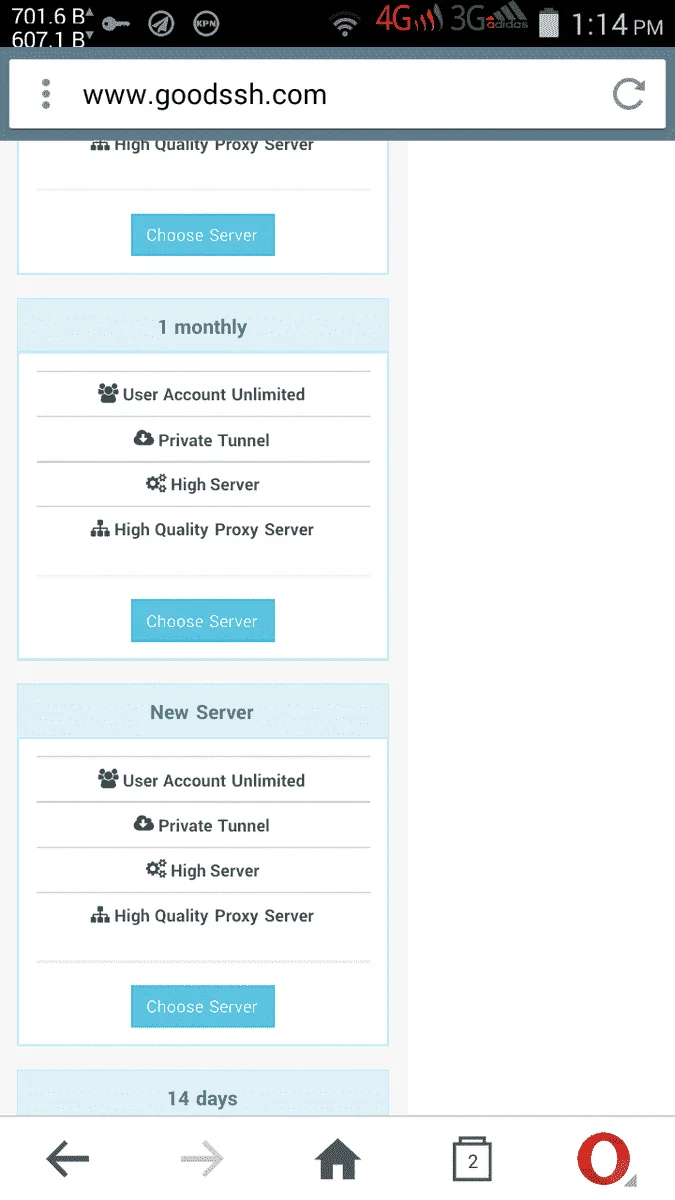Image resolution: width=675 pixels, height=1200 pixels.
Task: Tap the battery status icon
Action: (549, 23)
